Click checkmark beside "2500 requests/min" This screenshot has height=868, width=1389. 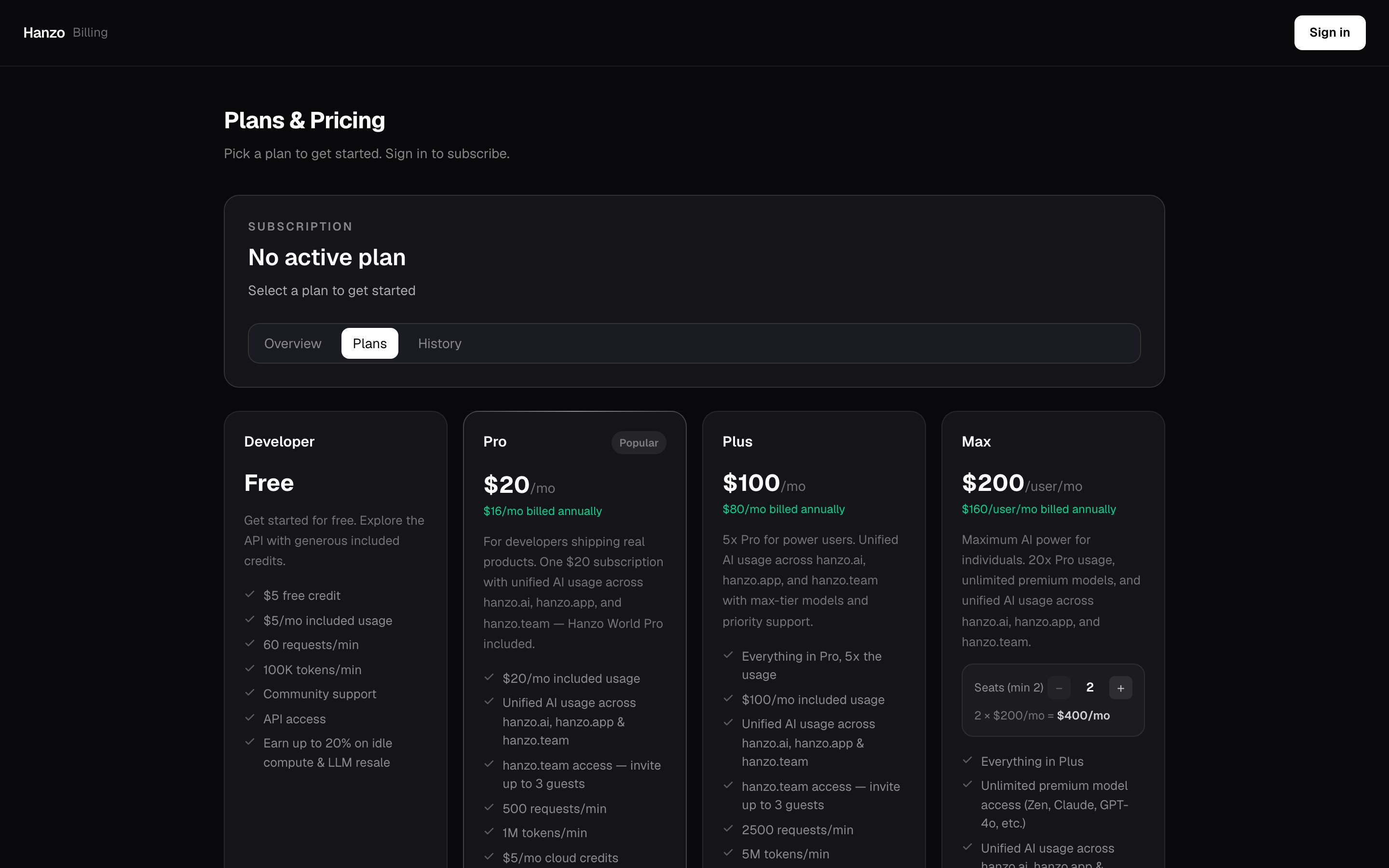coord(728,828)
